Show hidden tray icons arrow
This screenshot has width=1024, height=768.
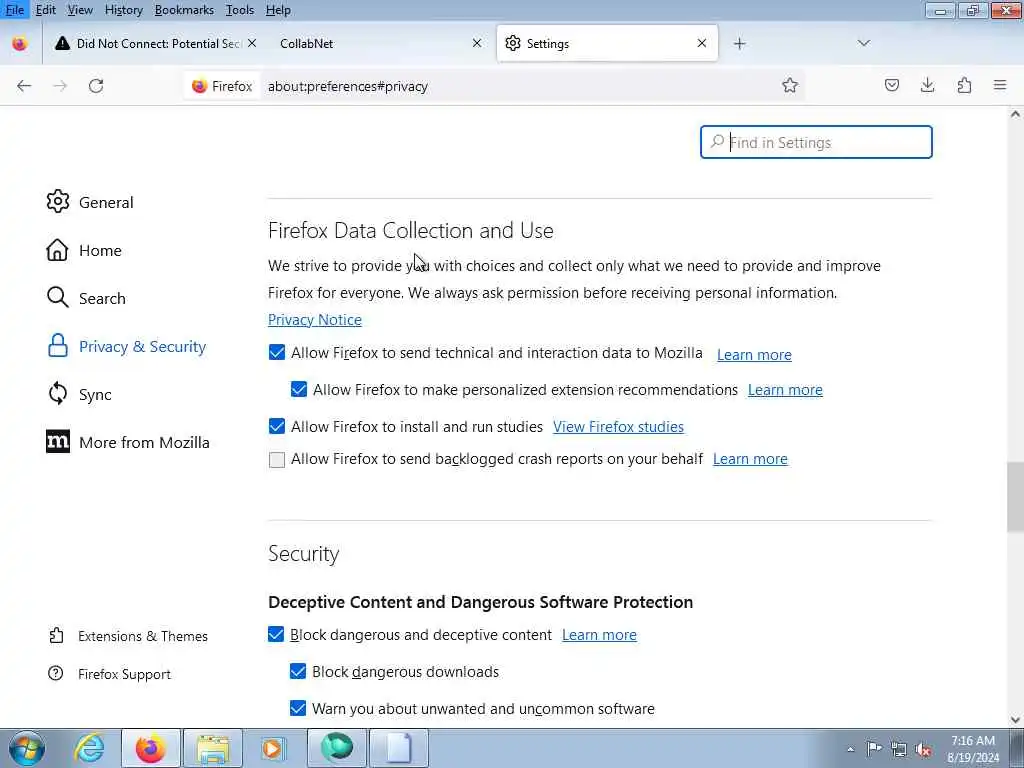850,750
